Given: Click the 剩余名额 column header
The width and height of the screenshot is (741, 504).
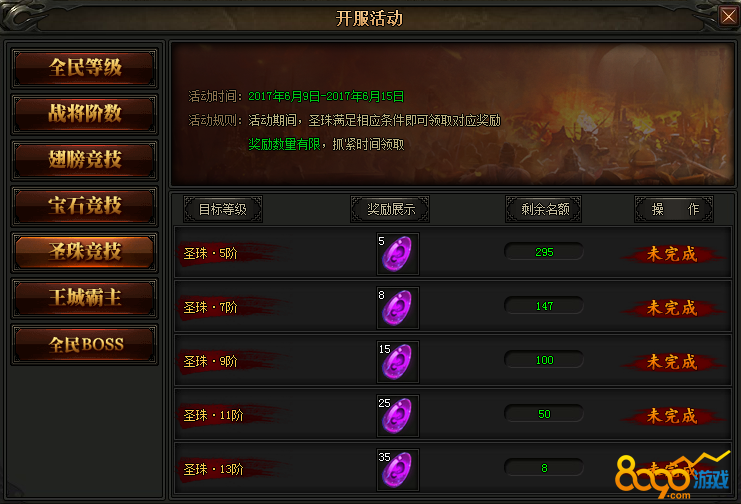Looking at the screenshot, I should (x=543, y=209).
